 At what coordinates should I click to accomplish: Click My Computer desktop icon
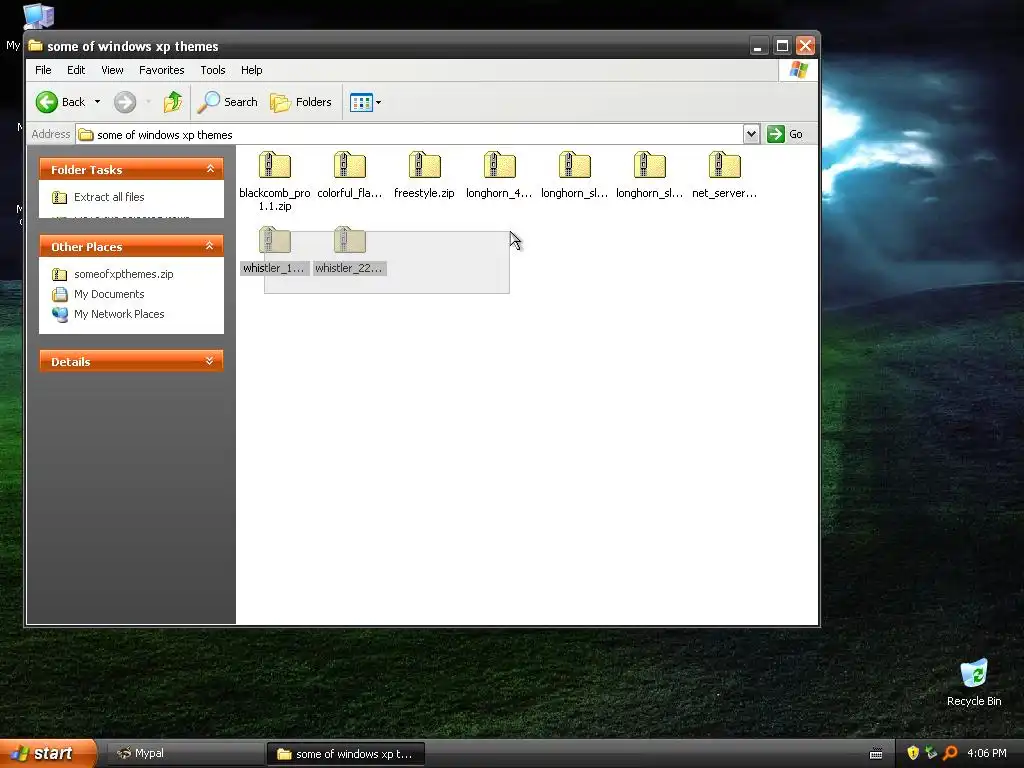[38, 16]
